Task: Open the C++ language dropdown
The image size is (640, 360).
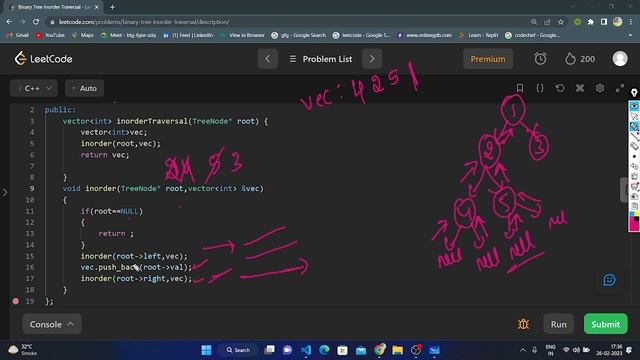Action: click(x=34, y=88)
